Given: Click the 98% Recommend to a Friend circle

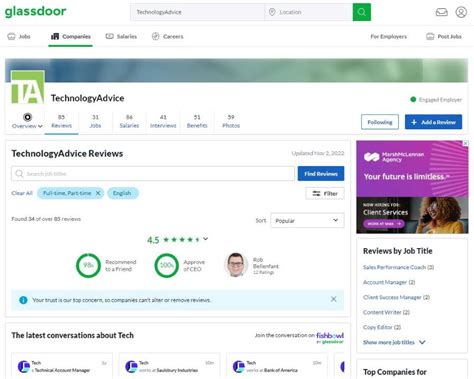Looking at the screenshot, I should [x=88, y=265].
